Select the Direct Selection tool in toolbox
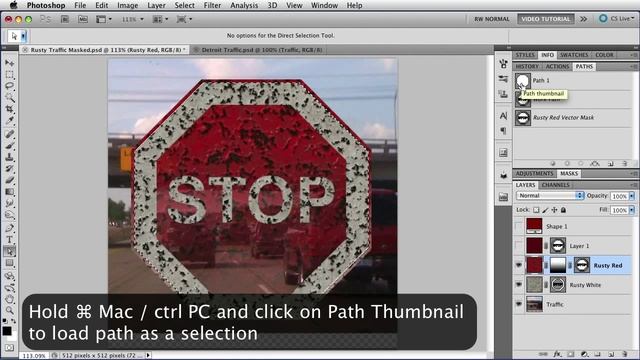640x360 pixels. [x=9, y=251]
